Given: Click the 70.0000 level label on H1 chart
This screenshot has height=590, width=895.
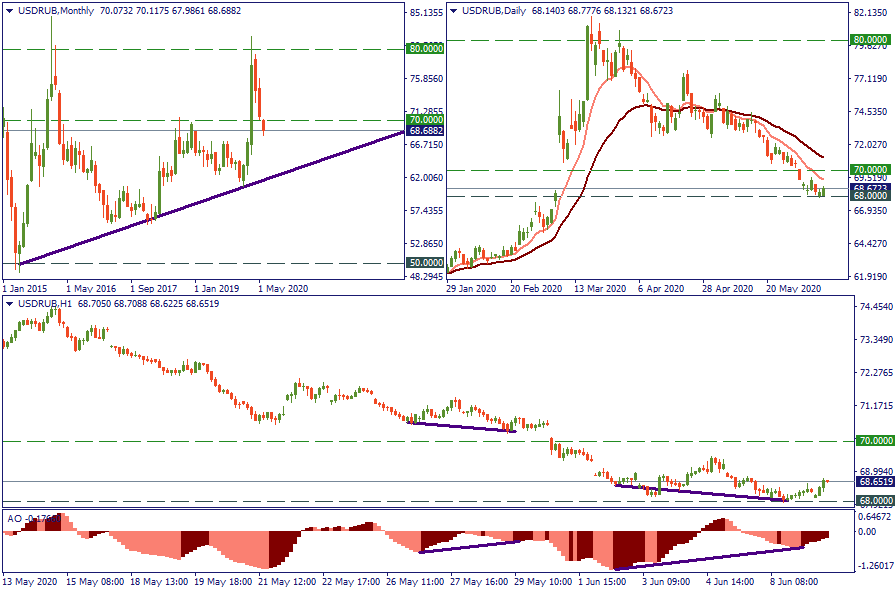Looking at the screenshot, I should [x=875, y=440].
